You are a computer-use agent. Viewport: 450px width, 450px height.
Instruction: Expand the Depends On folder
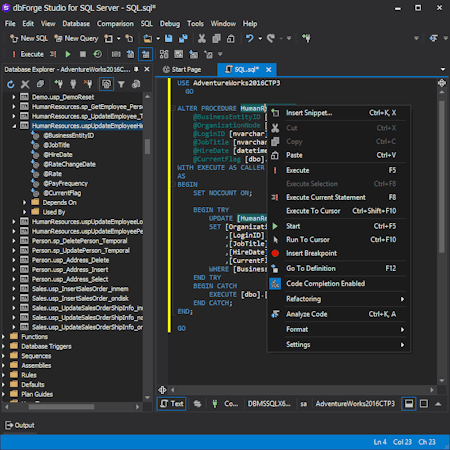coord(24,202)
